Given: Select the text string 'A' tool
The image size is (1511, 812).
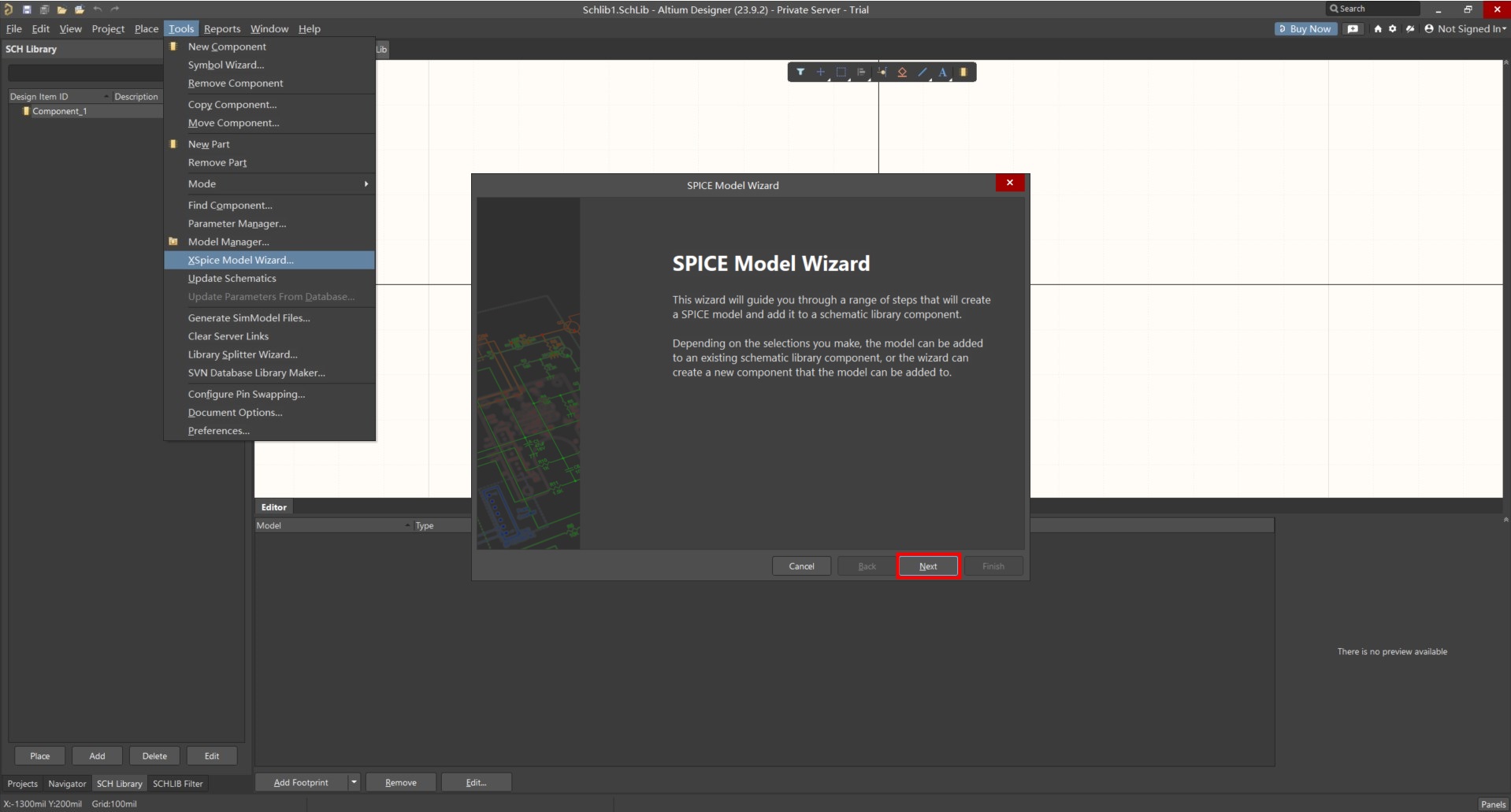Looking at the screenshot, I should click(942, 72).
